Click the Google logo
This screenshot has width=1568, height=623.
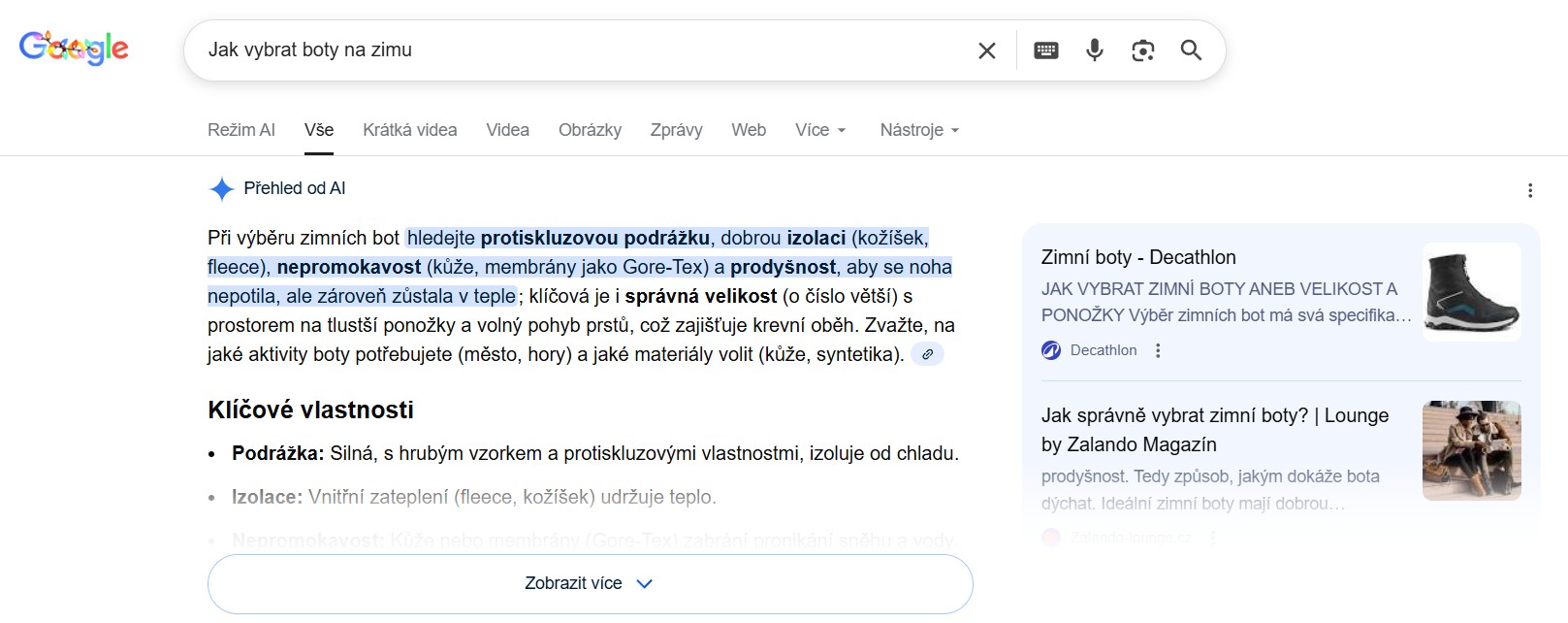click(74, 48)
